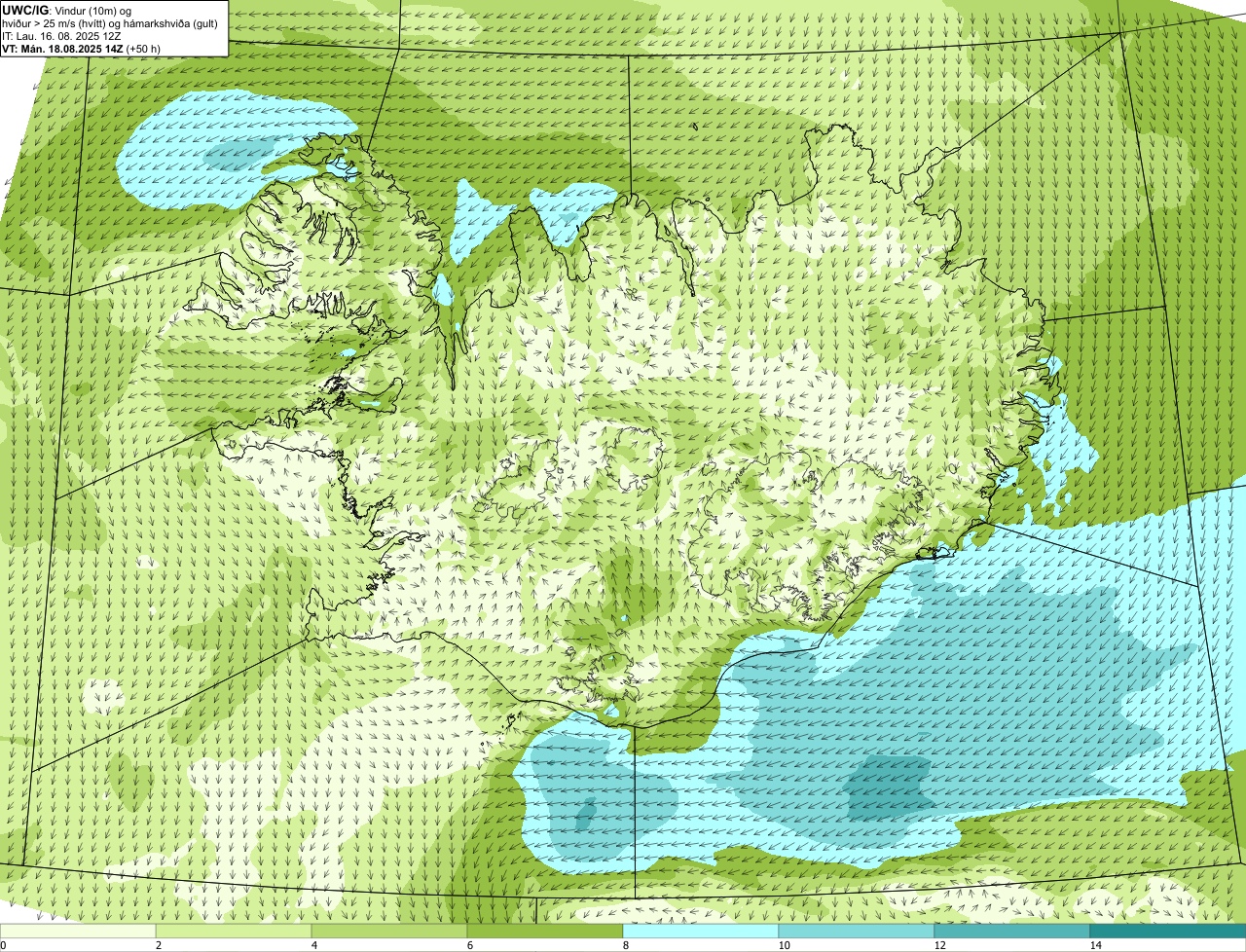Click the 10–12 m/s turquoise legend swatch
The width and height of the screenshot is (1246, 952).
click(857, 931)
